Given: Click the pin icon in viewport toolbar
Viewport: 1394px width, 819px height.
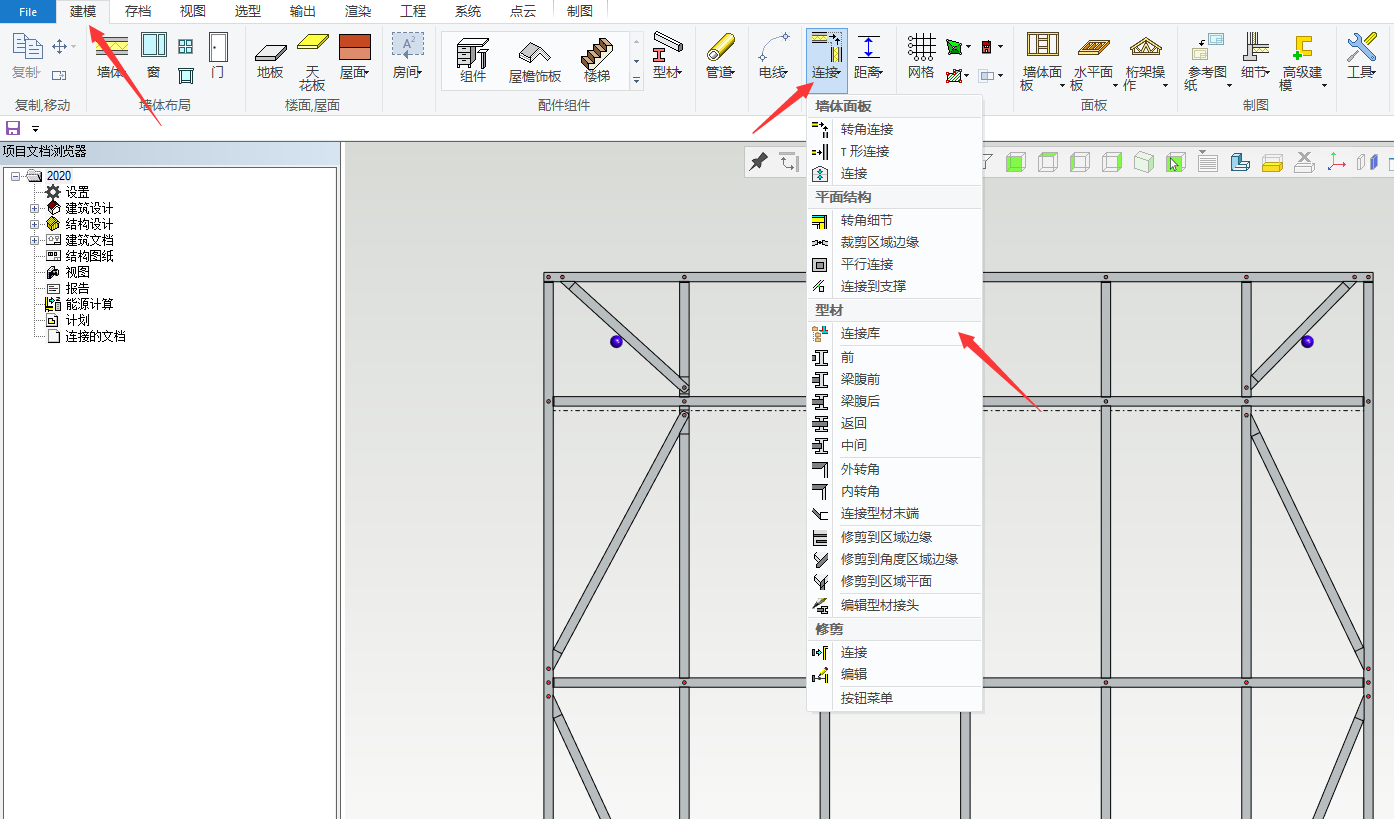Looking at the screenshot, I should click(x=759, y=162).
